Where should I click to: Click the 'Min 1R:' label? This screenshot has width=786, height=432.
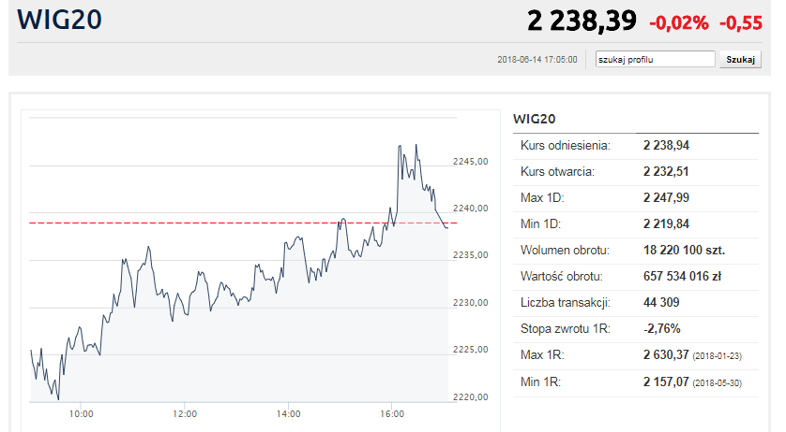pos(541,382)
